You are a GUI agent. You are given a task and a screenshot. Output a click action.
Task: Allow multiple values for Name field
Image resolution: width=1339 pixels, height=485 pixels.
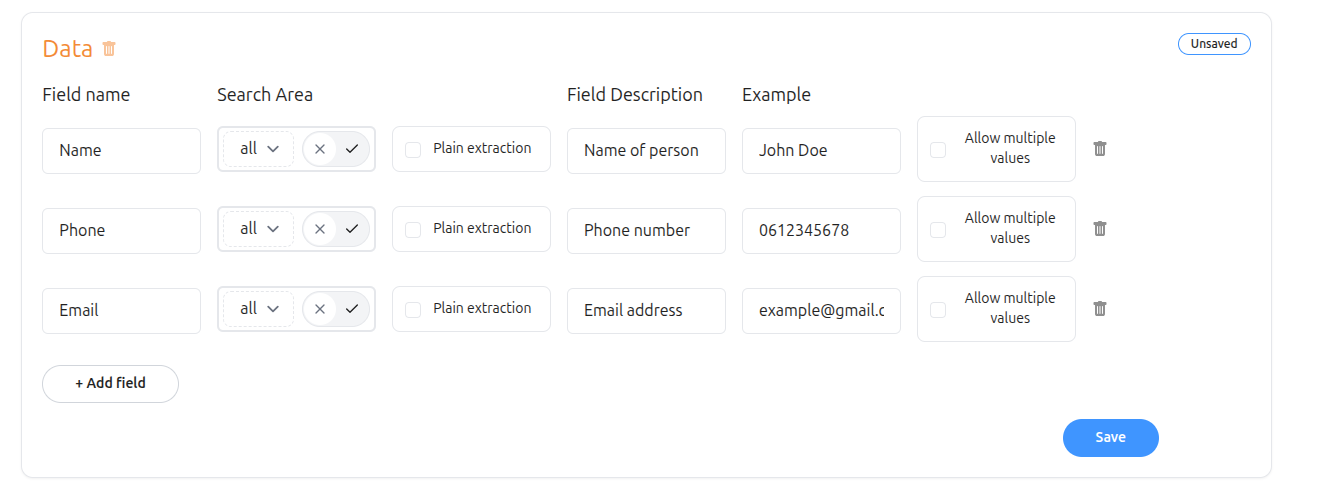pyautogui.click(x=938, y=150)
